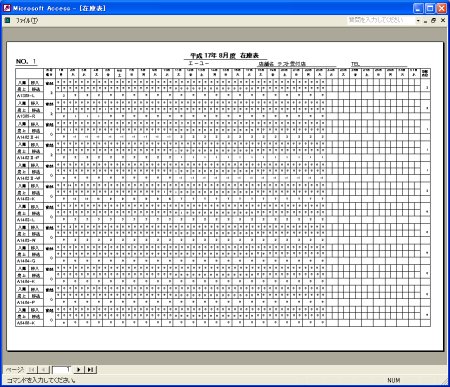Click the NO. 1 label on the report

click(26, 61)
